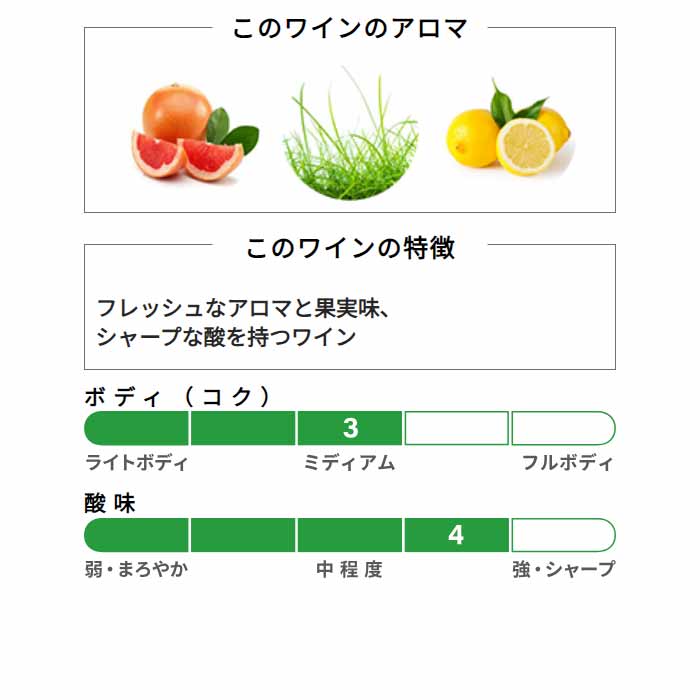Click the フルボディ label
Image resolution: width=700 pixels, height=700 pixels.
tap(568, 462)
